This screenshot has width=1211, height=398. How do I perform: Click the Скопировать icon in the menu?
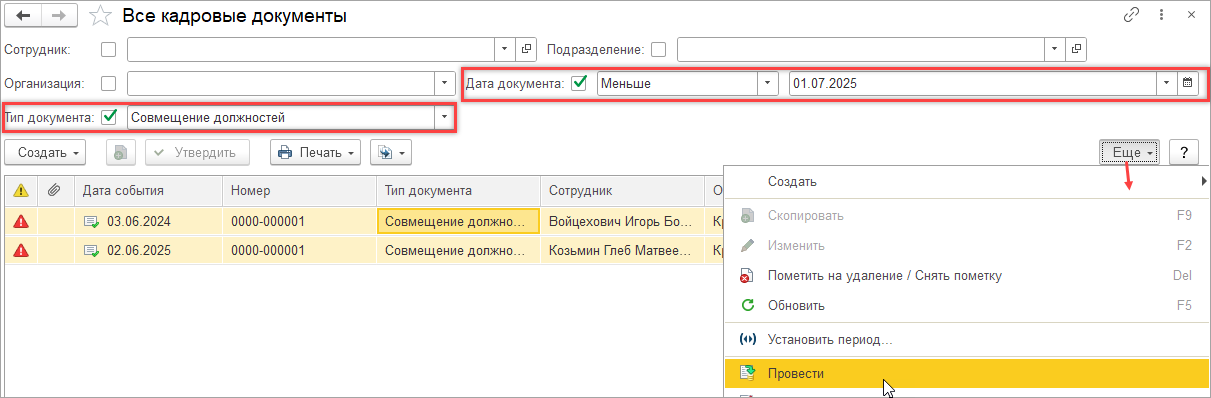coord(746,216)
